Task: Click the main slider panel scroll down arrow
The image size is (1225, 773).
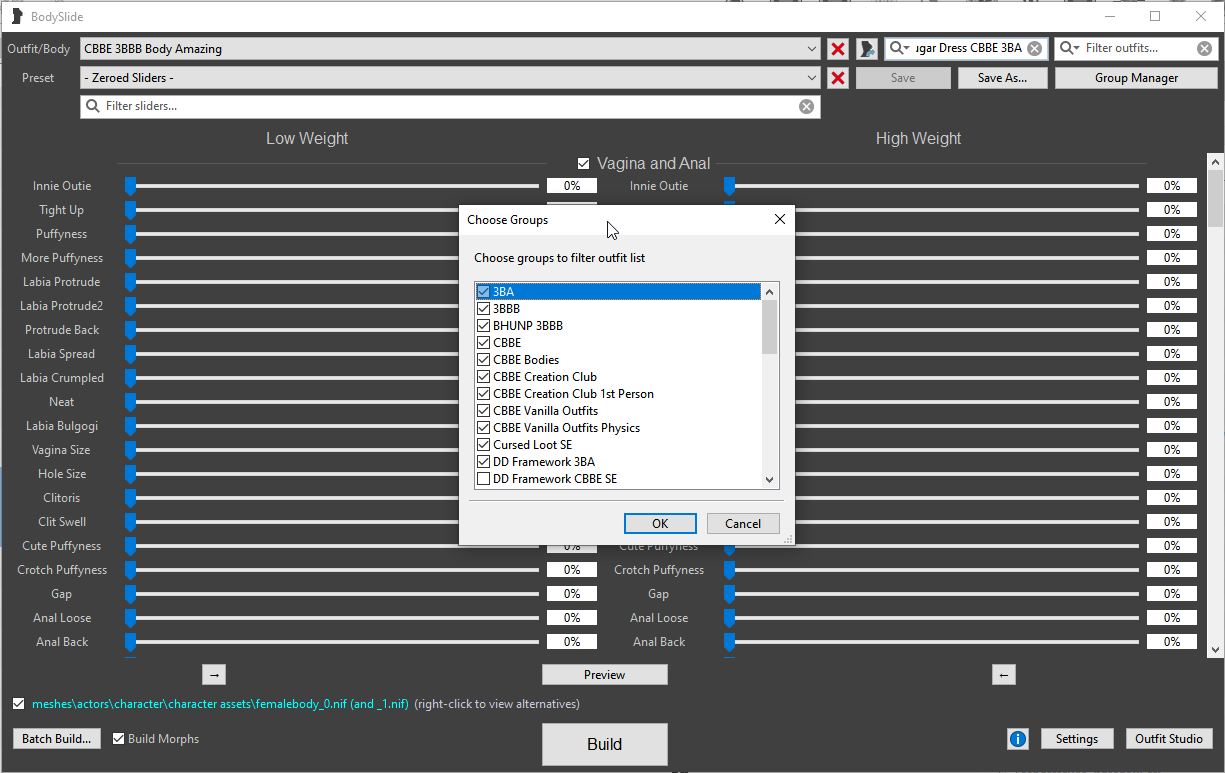Action: pos(1215,650)
